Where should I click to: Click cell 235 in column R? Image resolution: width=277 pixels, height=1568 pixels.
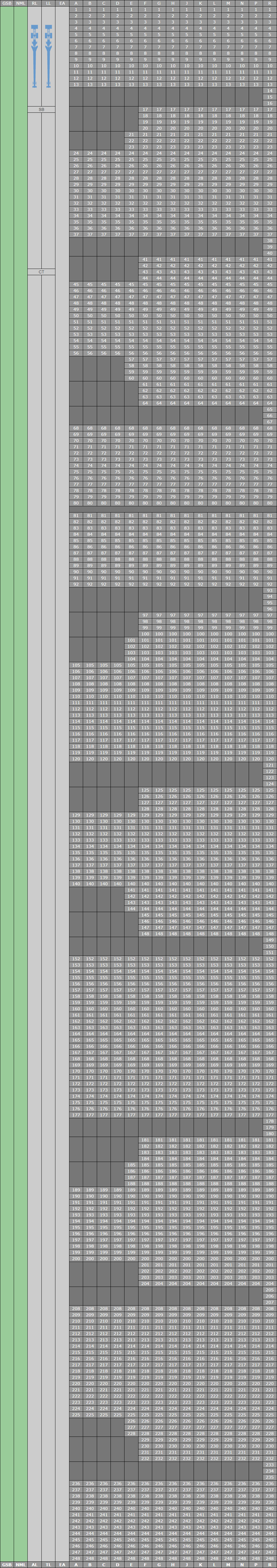coord(270,1477)
